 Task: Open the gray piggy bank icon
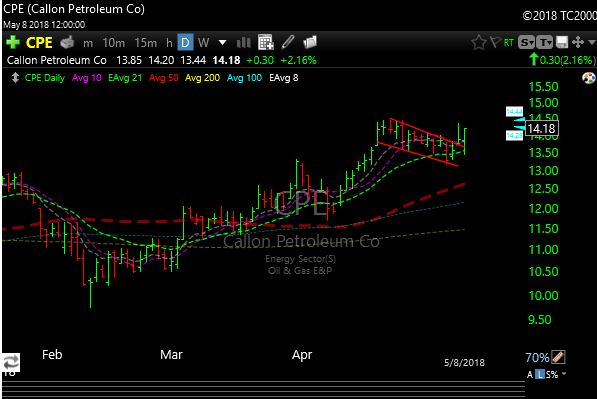[x=67, y=42]
